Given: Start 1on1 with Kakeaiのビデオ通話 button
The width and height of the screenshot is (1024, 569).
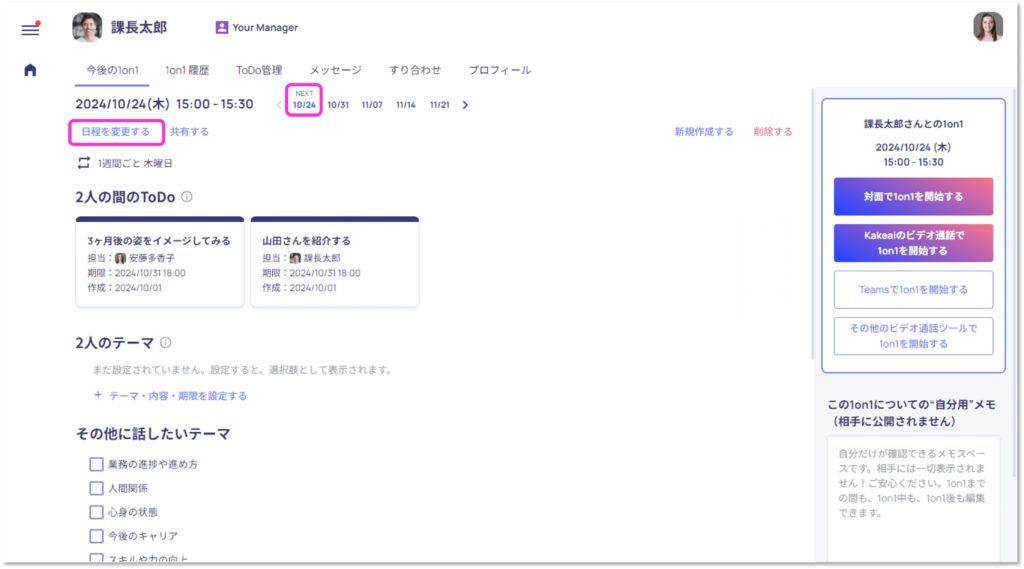Looking at the screenshot, I should coord(914,243).
